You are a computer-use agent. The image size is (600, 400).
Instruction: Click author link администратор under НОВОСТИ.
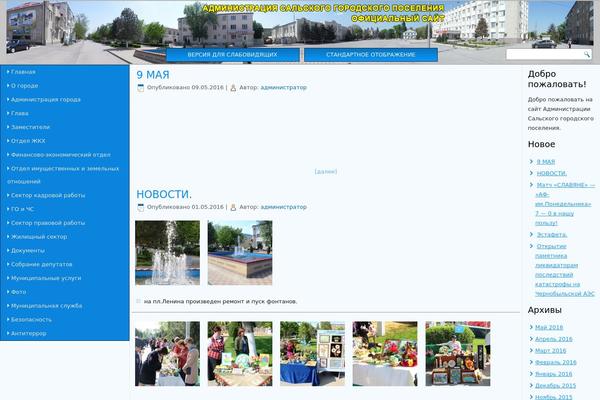284,207
